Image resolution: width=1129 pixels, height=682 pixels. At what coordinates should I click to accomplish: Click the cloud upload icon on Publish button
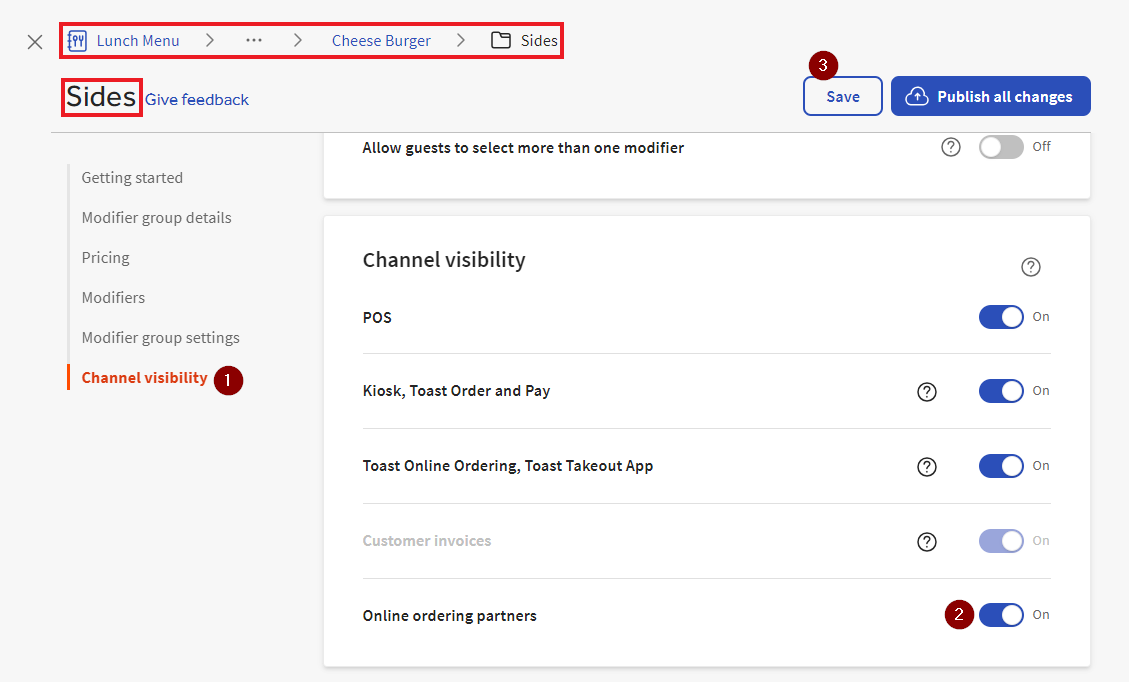point(917,96)
